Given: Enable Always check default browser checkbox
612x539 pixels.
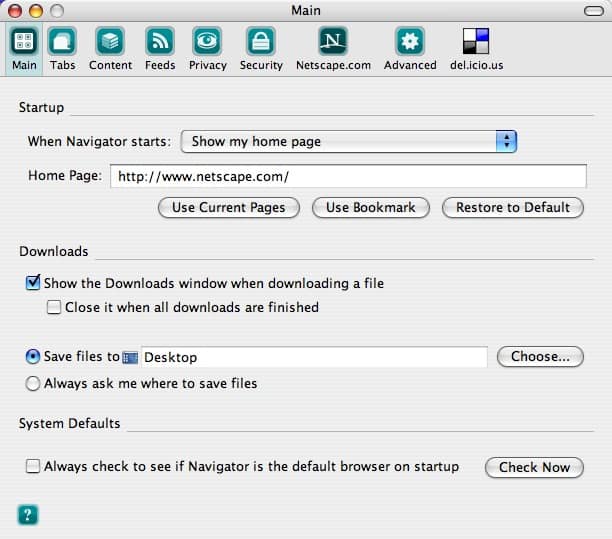Looking at the screenshot, I should tap(33, 466).
